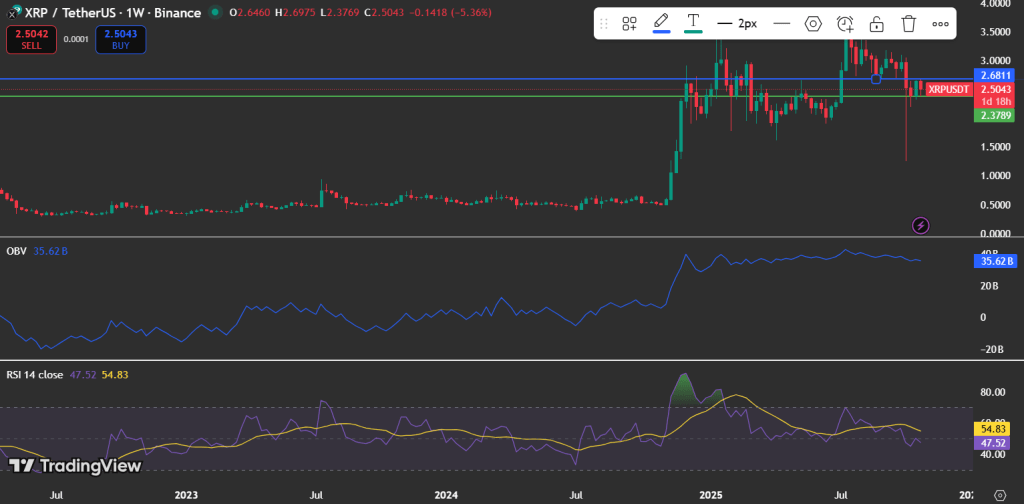Select the RSI 14 close indicator legend
The image size is (1024, 504).
(x=34, y=375)
